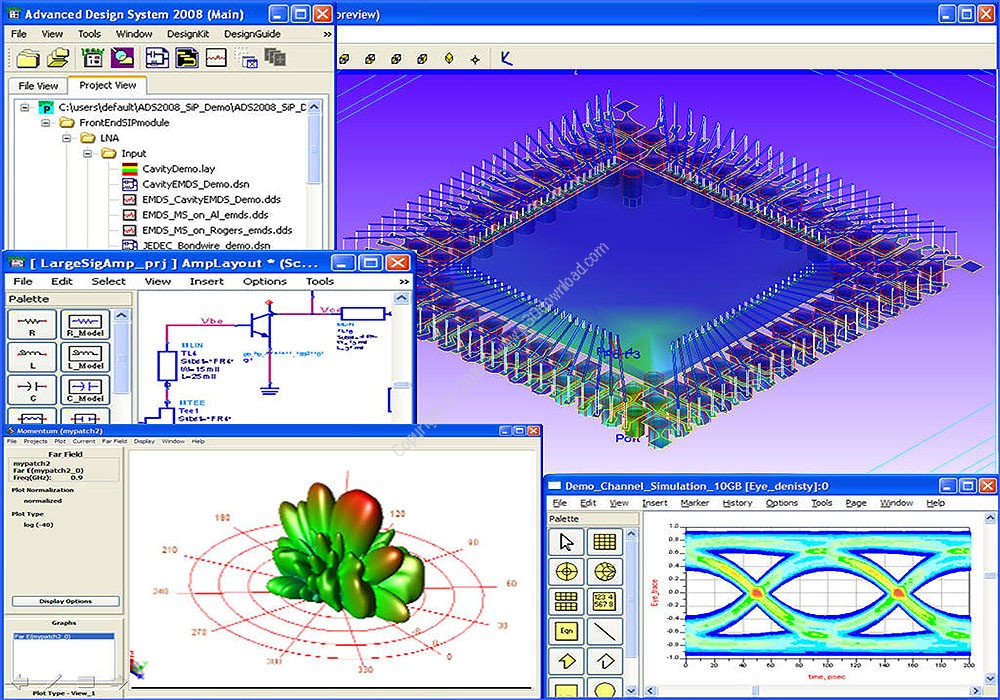
Task: Open a new layout window icon
Action: coord(187,59)
